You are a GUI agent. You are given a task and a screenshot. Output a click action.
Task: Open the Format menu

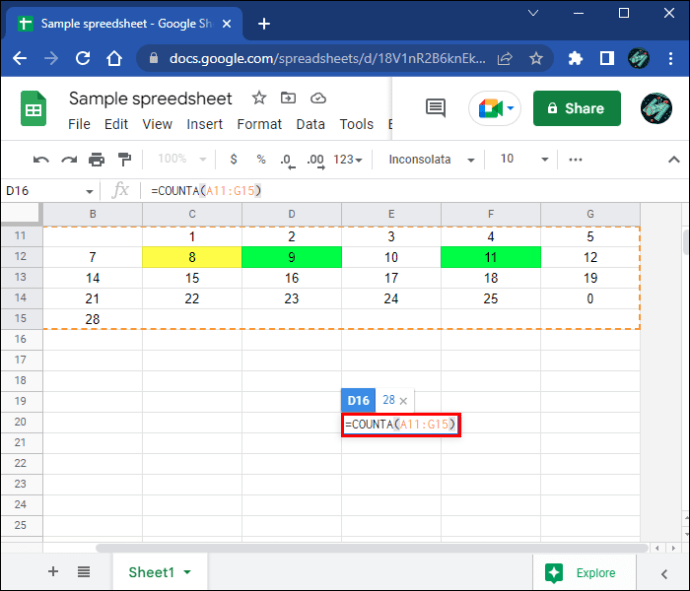pos(259,125)
